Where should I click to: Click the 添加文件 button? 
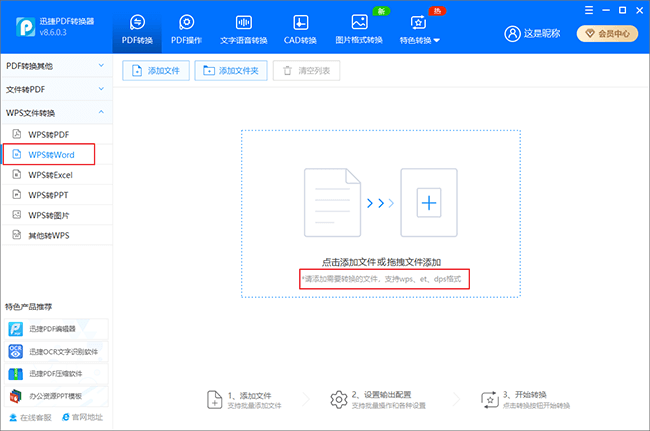[x=156, y=70]
